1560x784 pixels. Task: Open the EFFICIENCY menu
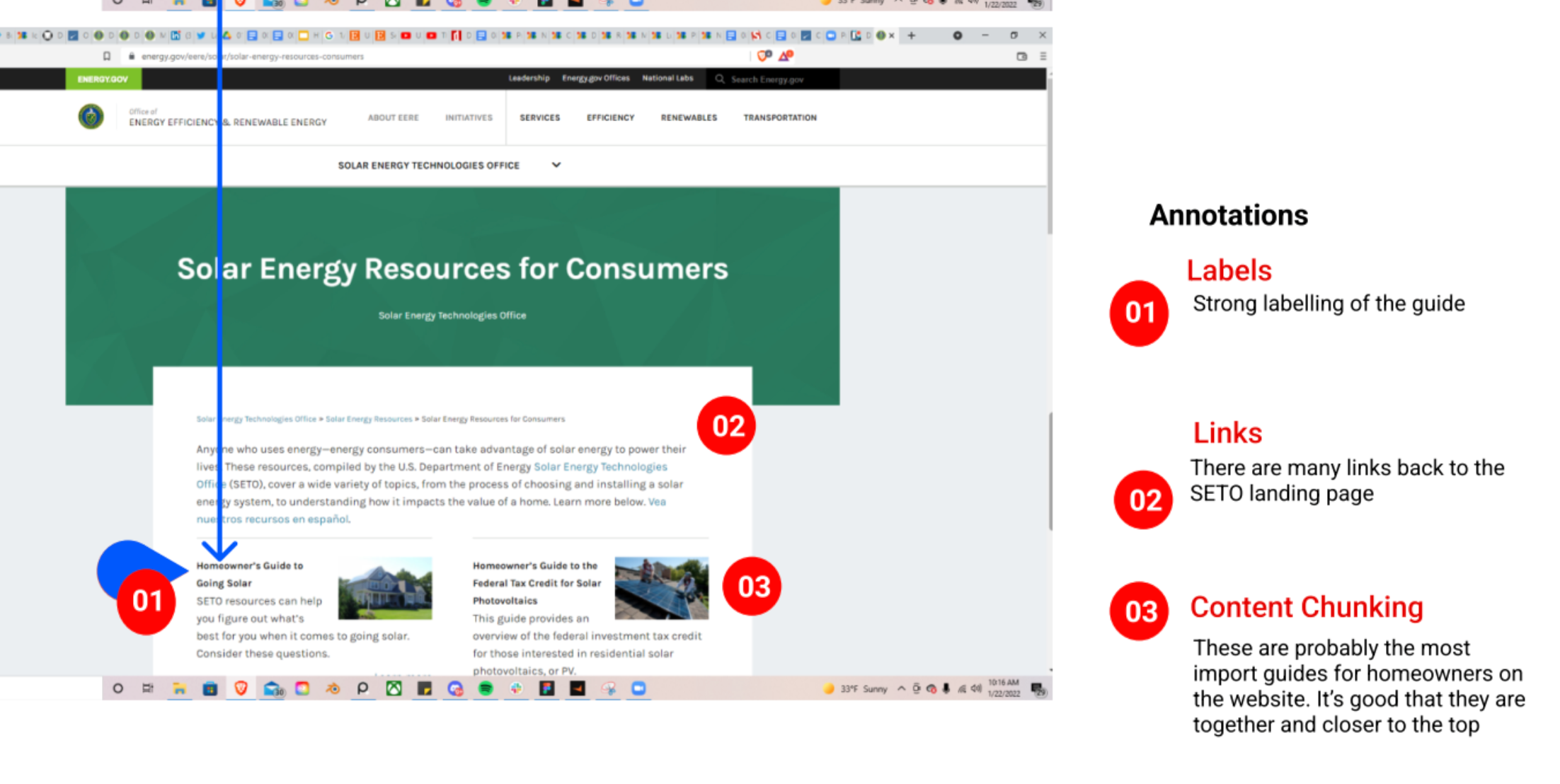point(610,117)
